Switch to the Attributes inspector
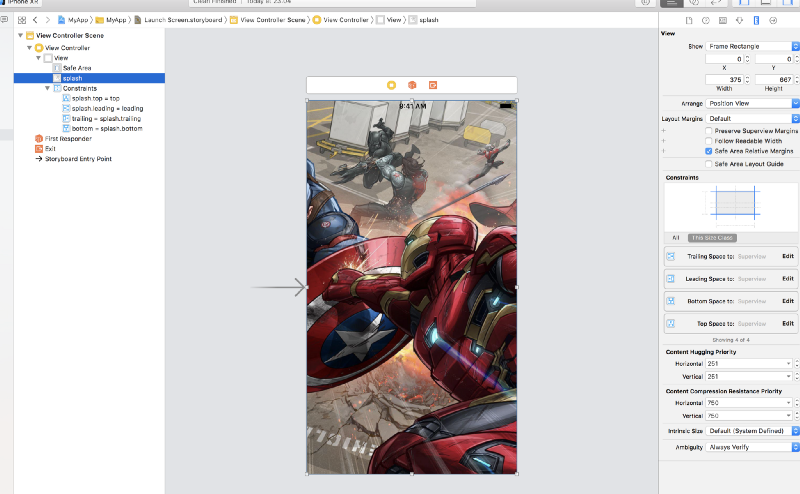 pos(739,20)
